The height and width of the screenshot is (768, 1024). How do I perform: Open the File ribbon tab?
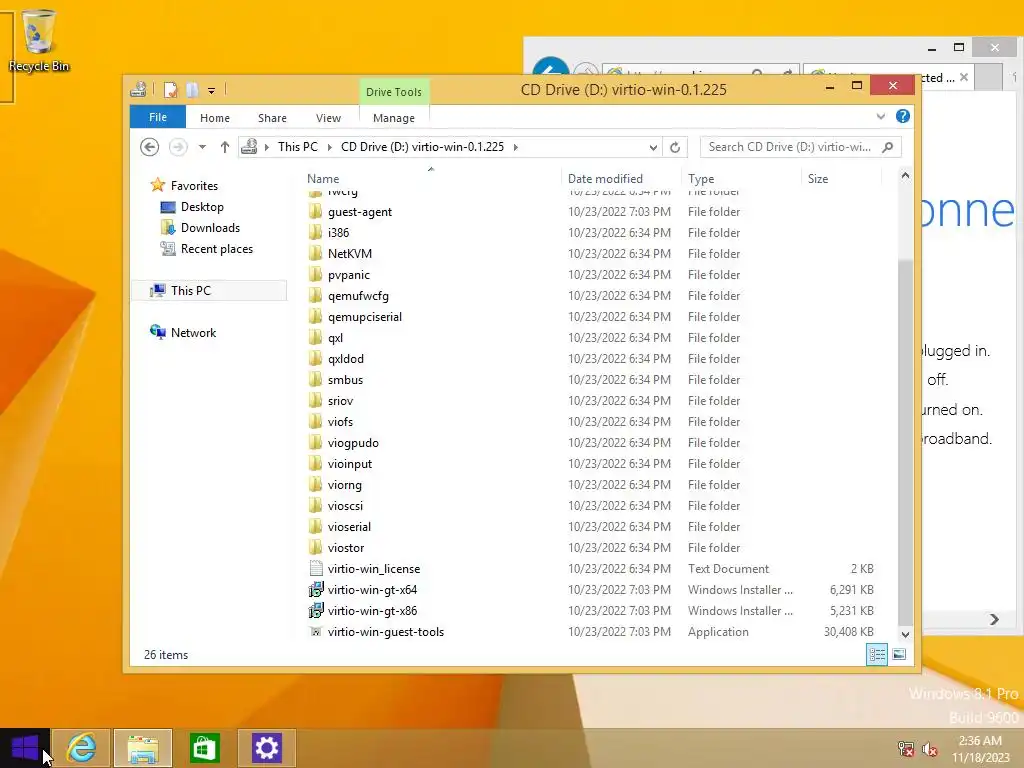tap(158, 118)
